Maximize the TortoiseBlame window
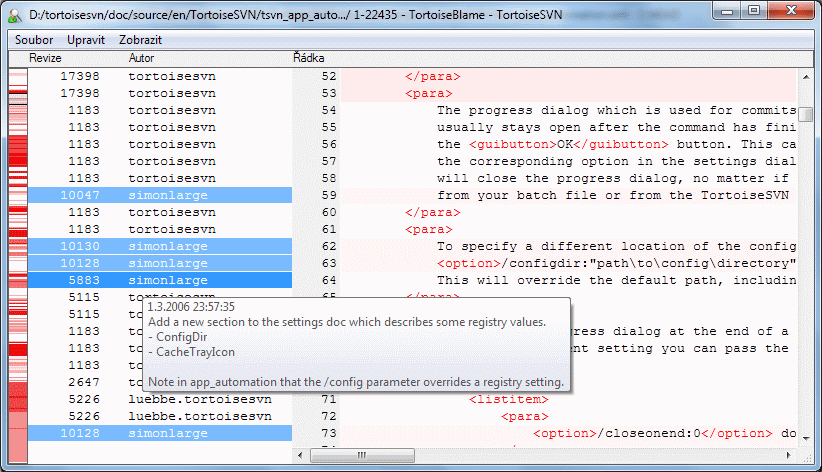Viewport: 822px width, 472px height. tap(754, 10)
